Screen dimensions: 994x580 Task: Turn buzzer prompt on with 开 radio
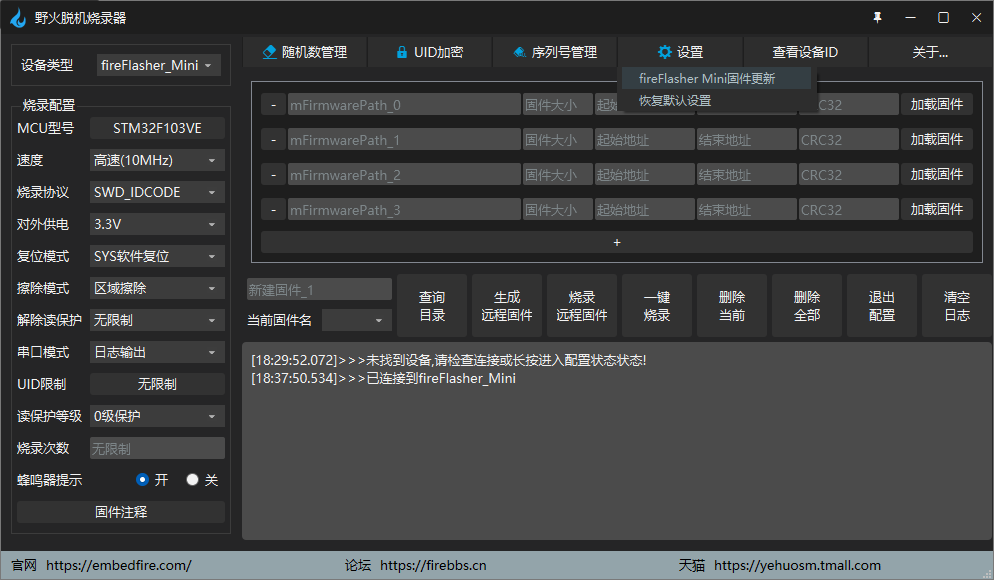[143, 480]
